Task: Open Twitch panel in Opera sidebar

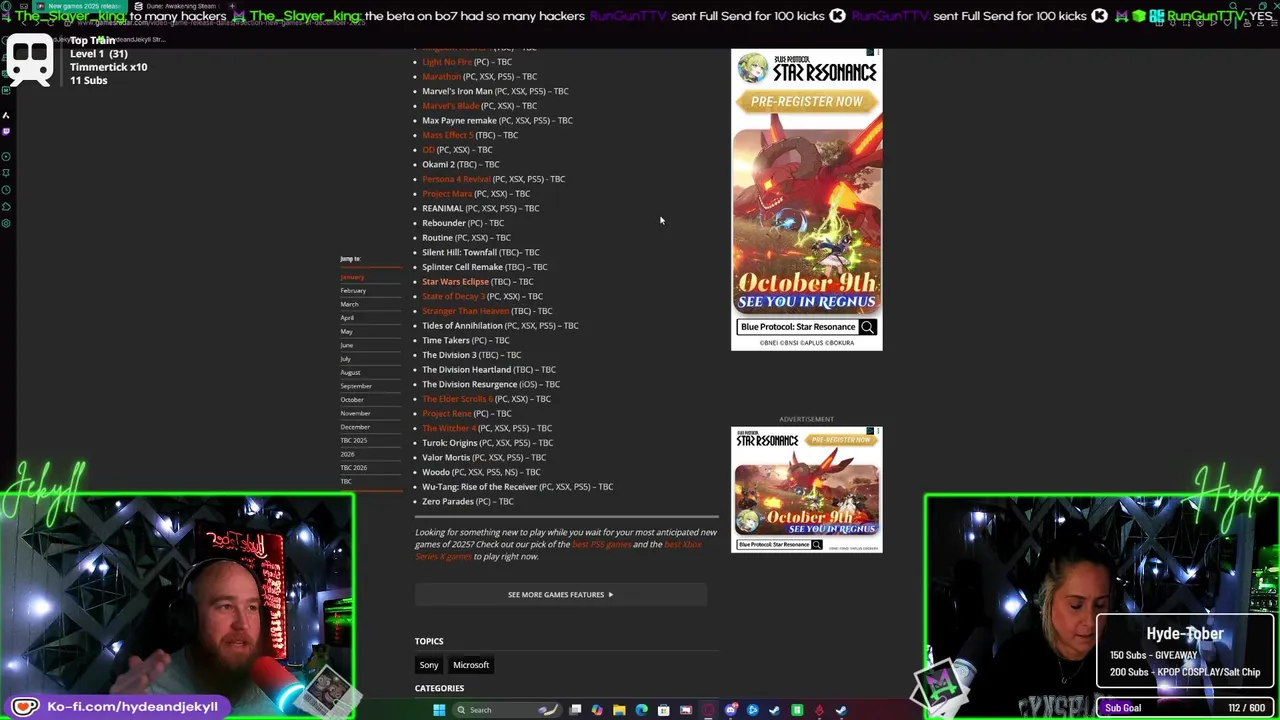Action: click(x=6, y=131)
